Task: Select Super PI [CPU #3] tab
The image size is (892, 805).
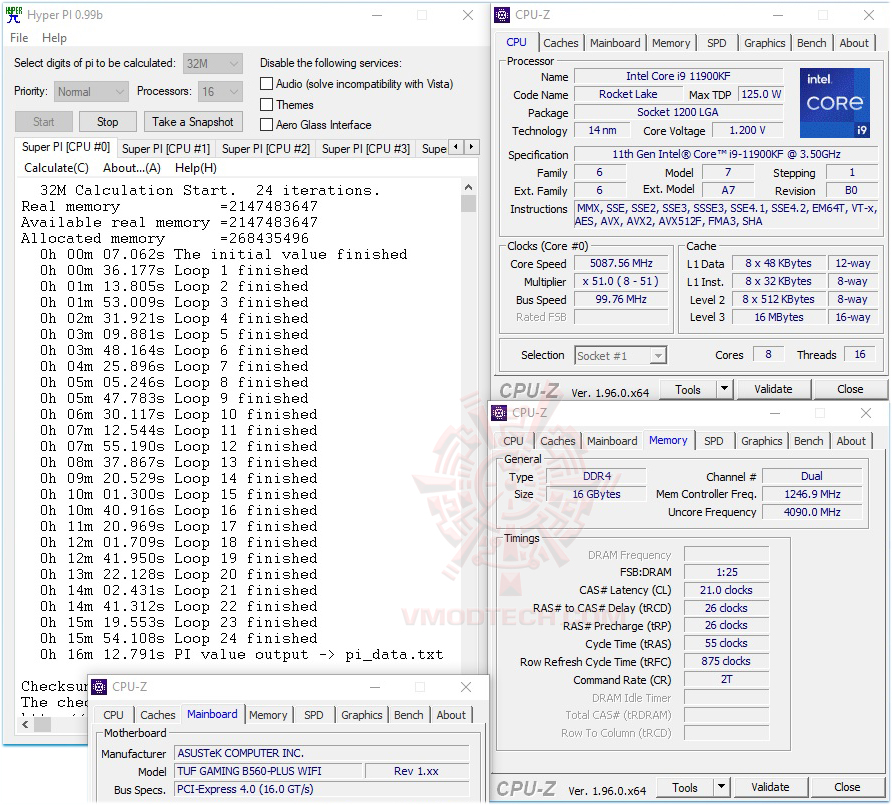Action: point(366,148)
